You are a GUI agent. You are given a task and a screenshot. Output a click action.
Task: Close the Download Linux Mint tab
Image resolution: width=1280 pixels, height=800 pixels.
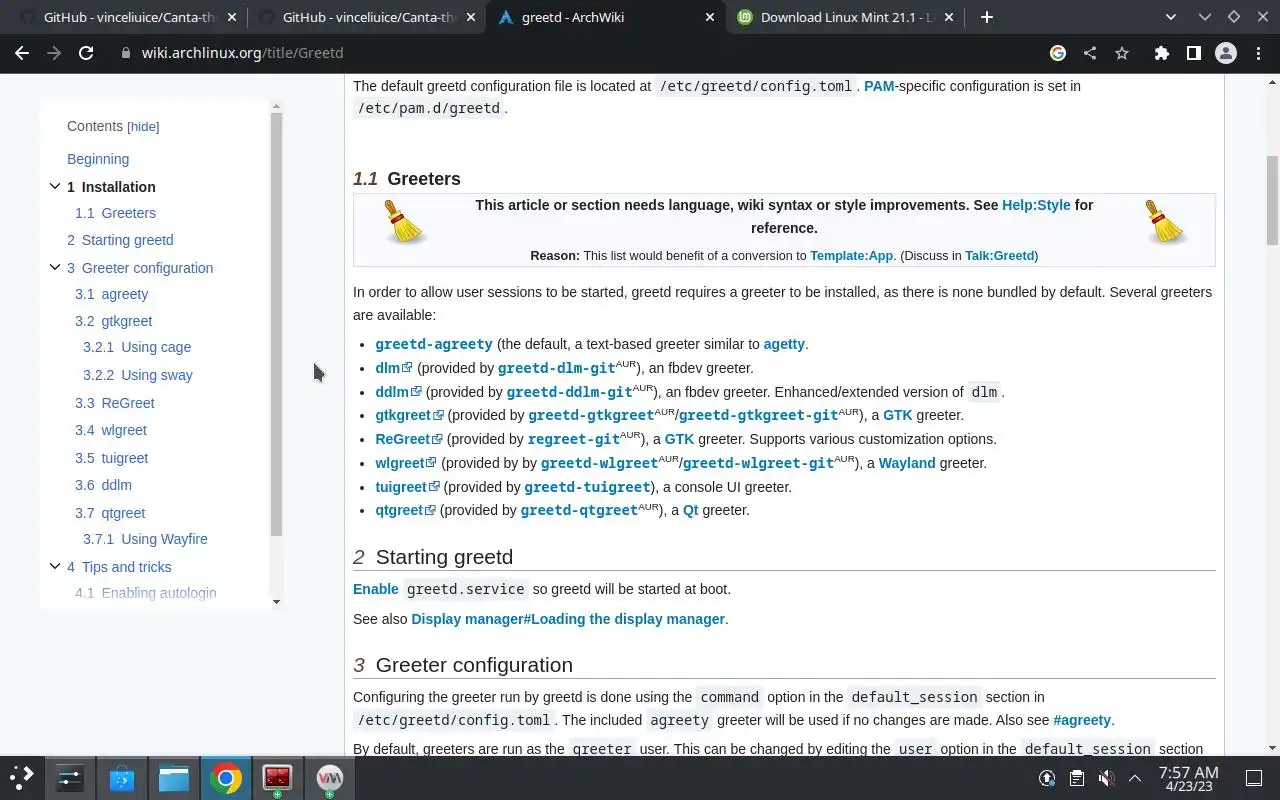click(949, 17)
